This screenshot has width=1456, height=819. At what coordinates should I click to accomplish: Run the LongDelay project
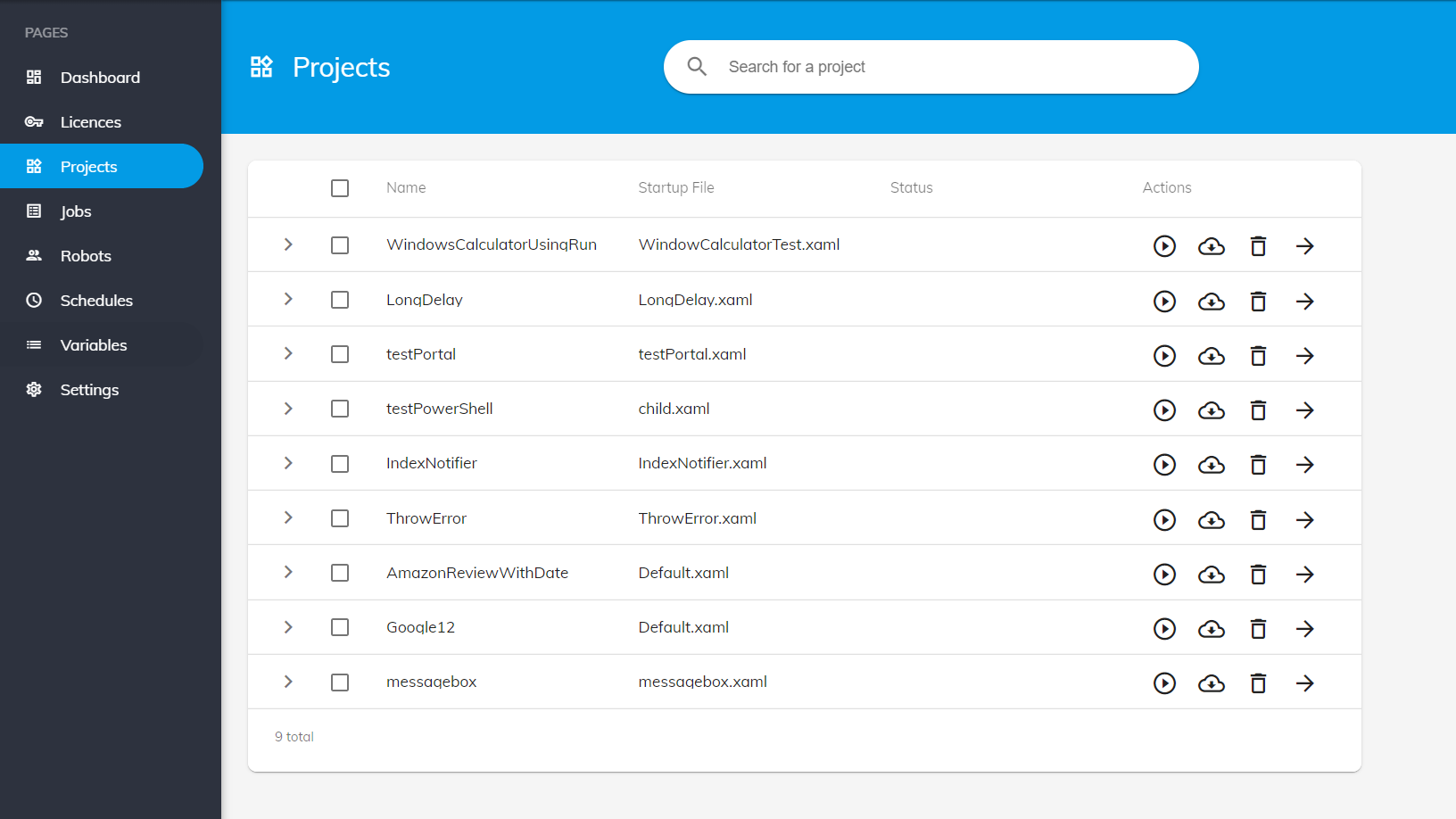pos(1164,302)
